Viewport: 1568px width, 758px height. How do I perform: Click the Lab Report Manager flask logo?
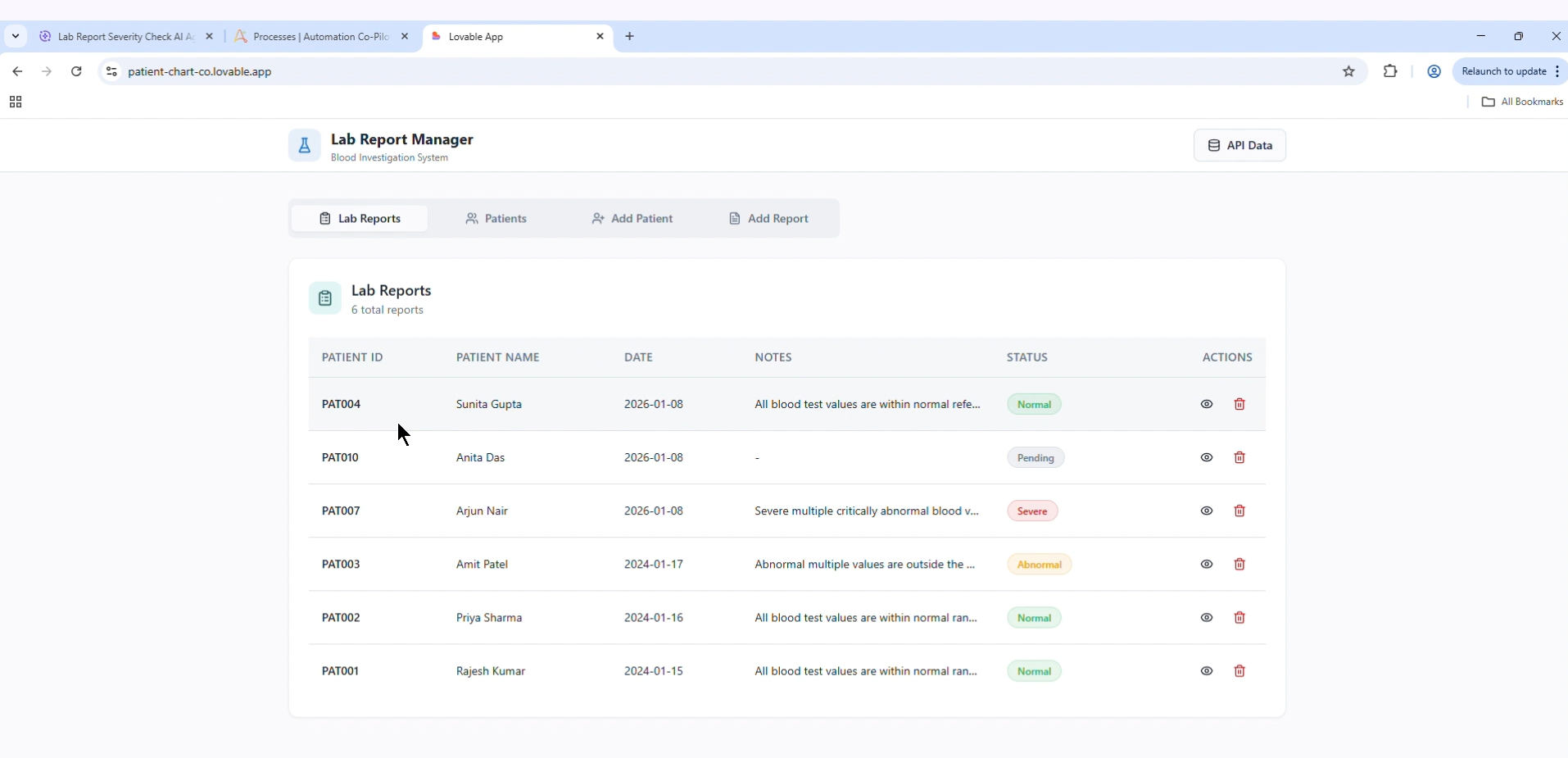(304, 146)
